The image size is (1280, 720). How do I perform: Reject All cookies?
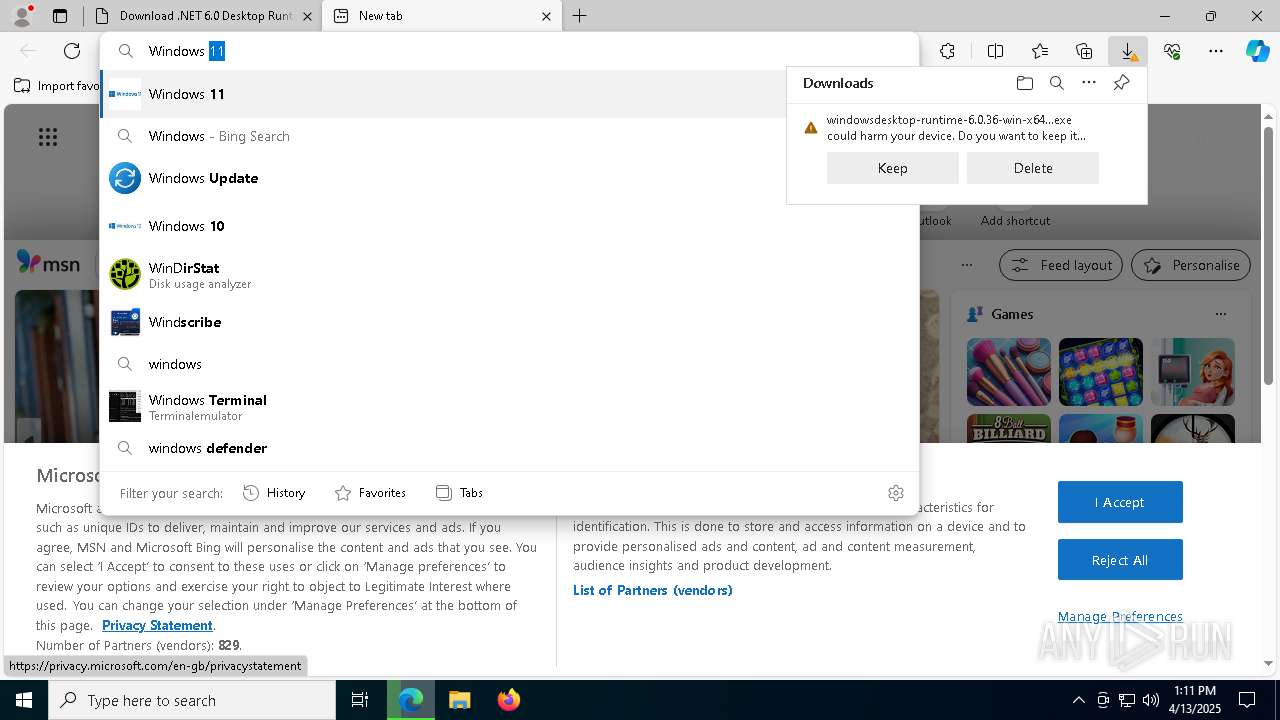(1120, 560)
